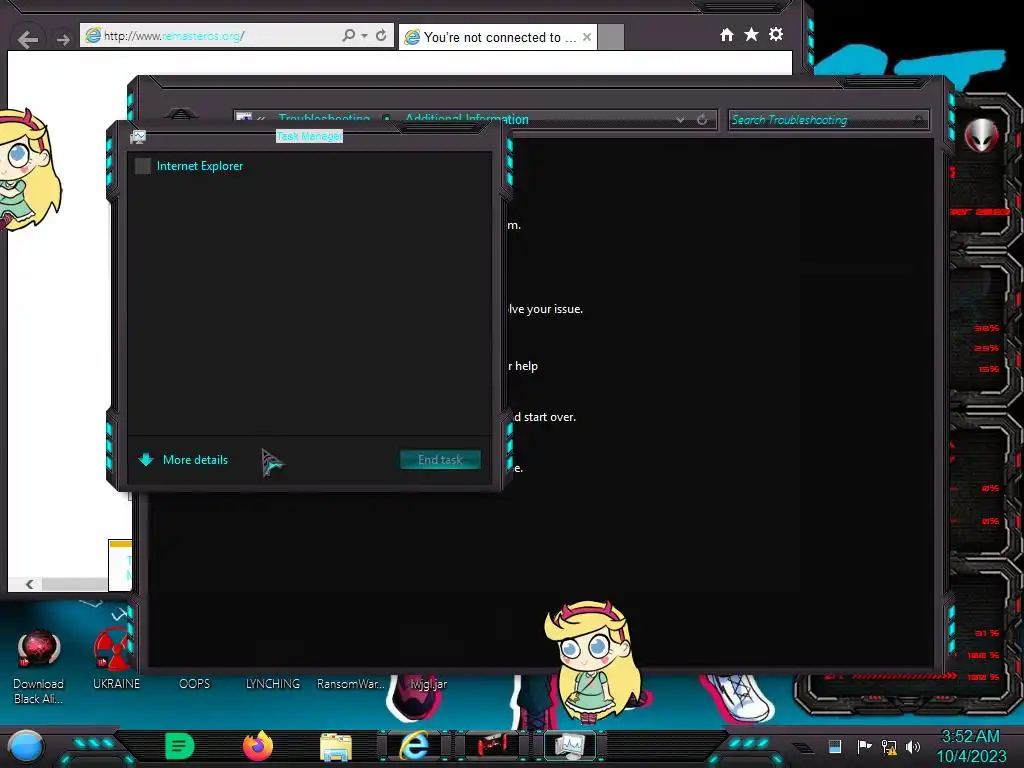
Task: Open volume speaker tray icon
Action: [913, 746]
